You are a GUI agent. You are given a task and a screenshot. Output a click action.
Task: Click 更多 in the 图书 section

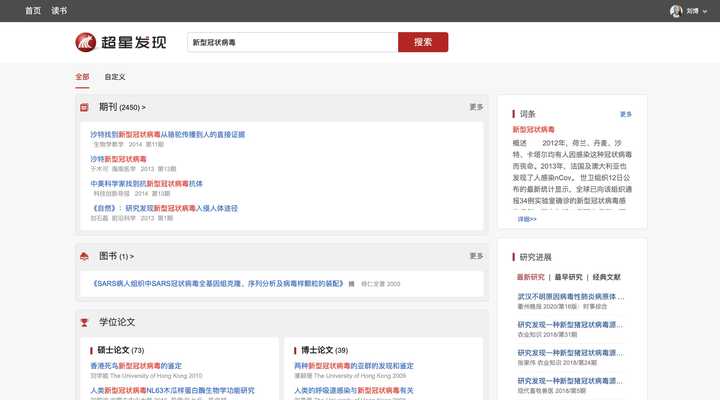click(x=476, y=256)
